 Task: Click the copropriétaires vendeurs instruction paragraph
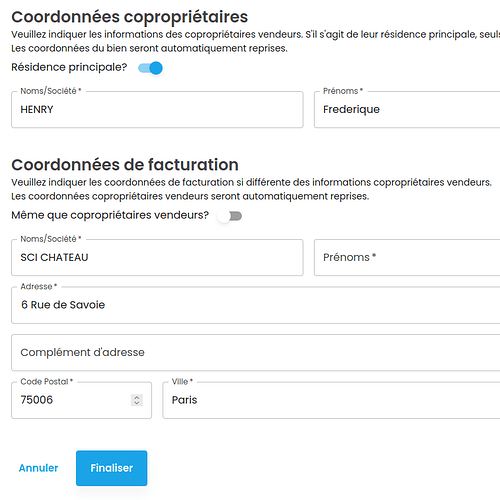256,41
